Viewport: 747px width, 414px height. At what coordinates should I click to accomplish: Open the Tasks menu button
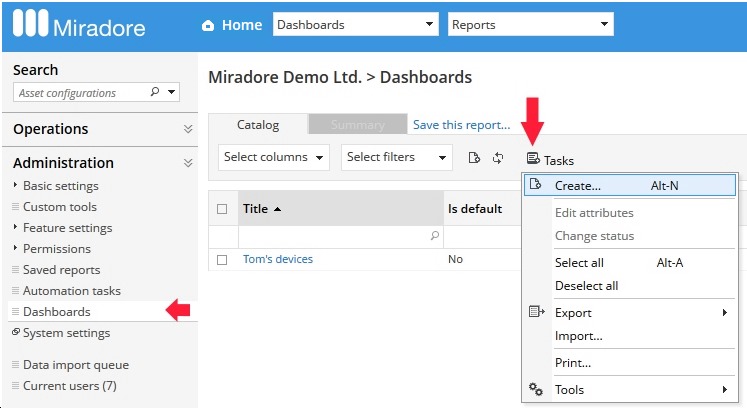click(550, 160)
